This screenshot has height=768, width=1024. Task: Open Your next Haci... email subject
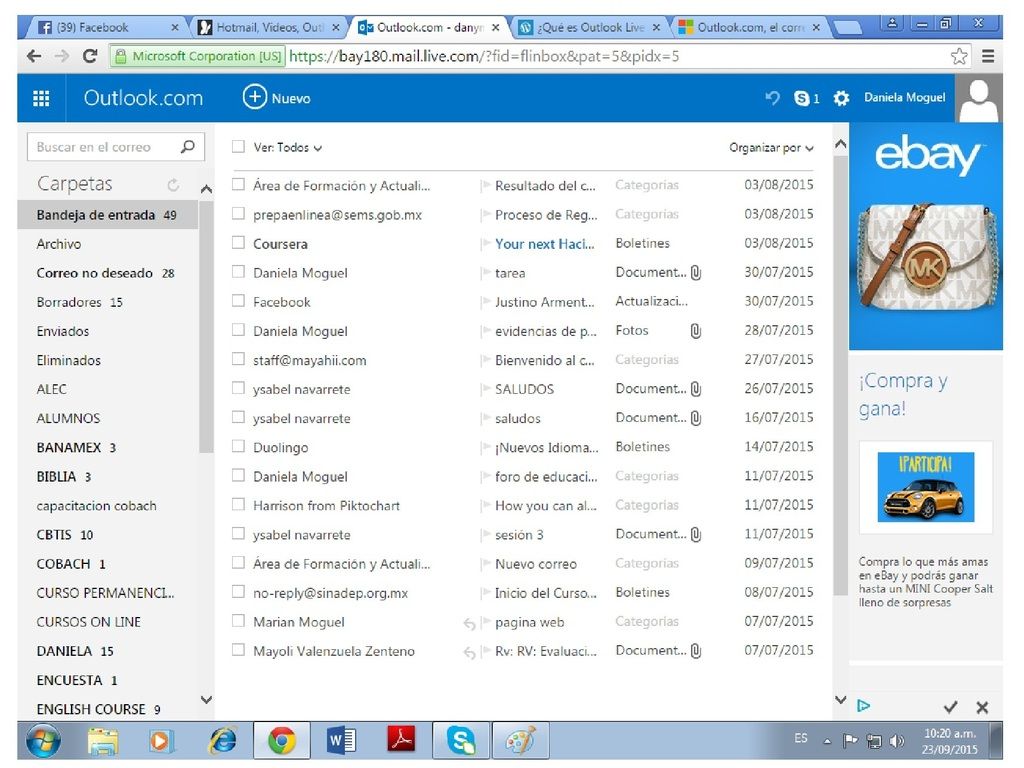(x=545, y=244)
